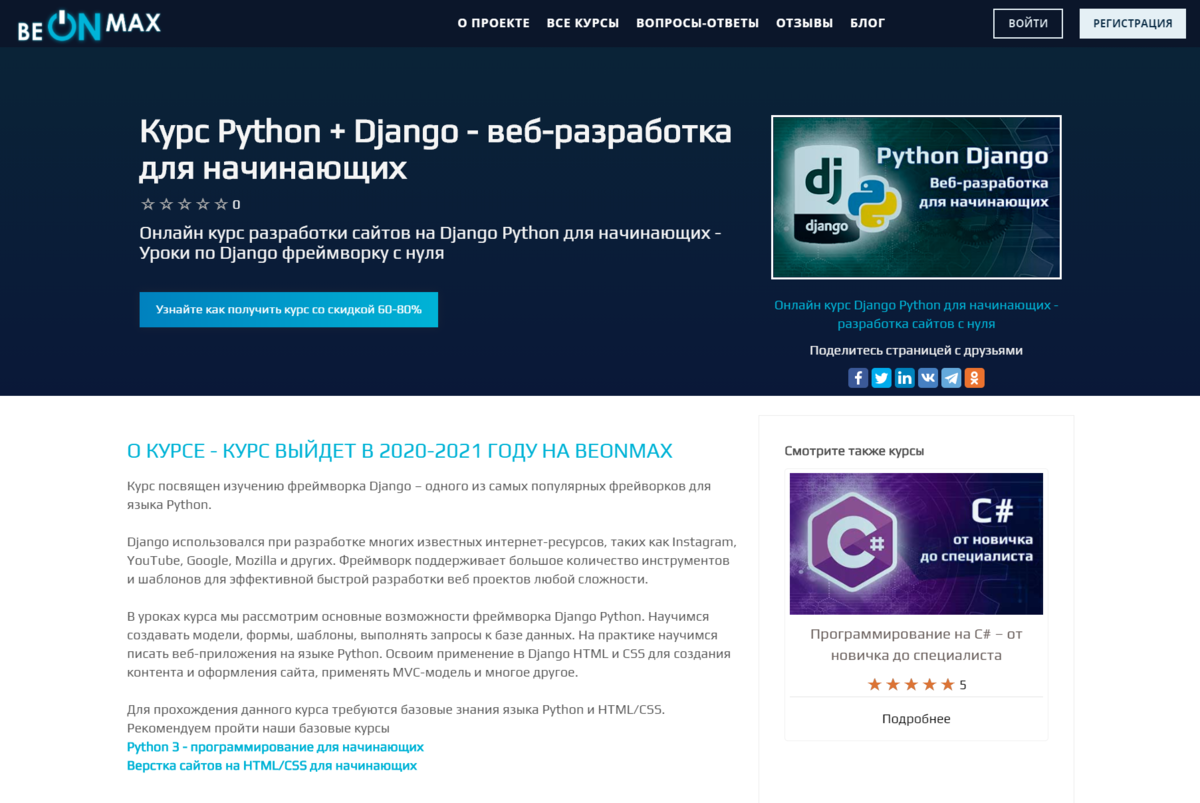
Task: Click Поделитесь страницей с друзьями text
Action: pos(916,351)
